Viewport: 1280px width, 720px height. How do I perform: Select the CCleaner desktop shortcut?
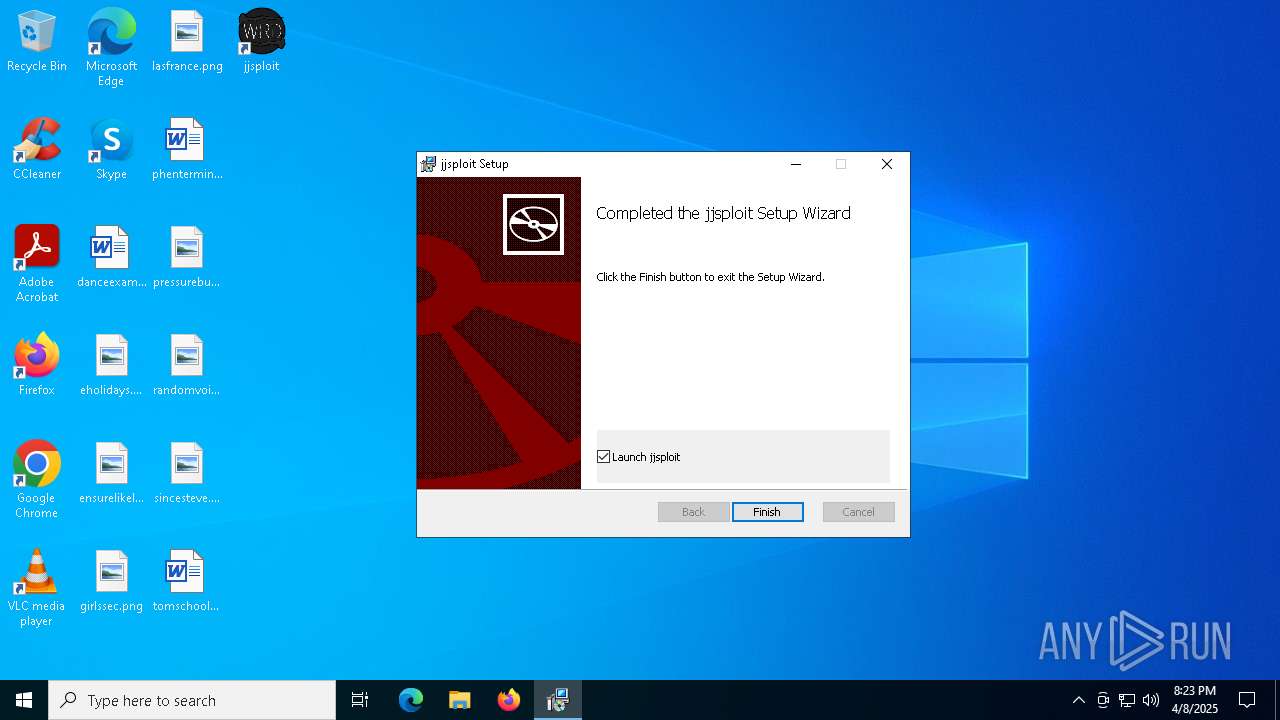pyautogui.click(x=37, y=150)
